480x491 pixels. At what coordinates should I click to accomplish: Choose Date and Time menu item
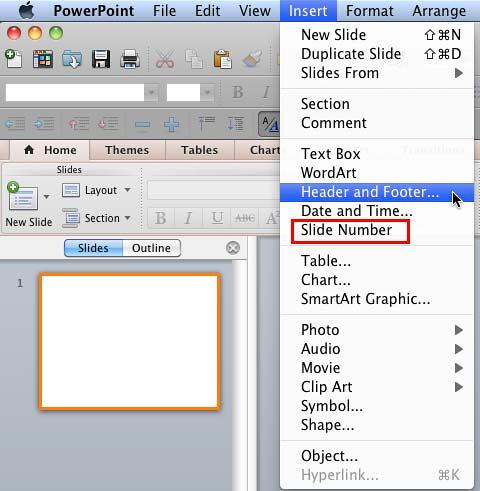pyautogui.click(x=377, y=211)
